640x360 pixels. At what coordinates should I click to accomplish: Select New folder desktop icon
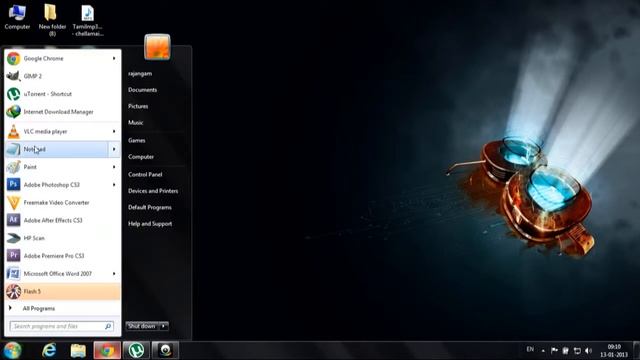(52, 20)
